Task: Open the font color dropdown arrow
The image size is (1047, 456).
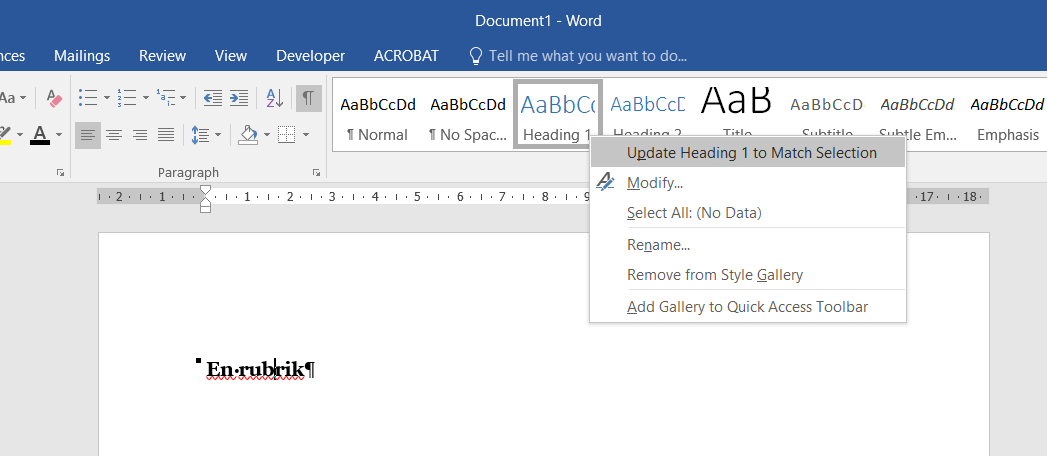Action: (58, 136)
